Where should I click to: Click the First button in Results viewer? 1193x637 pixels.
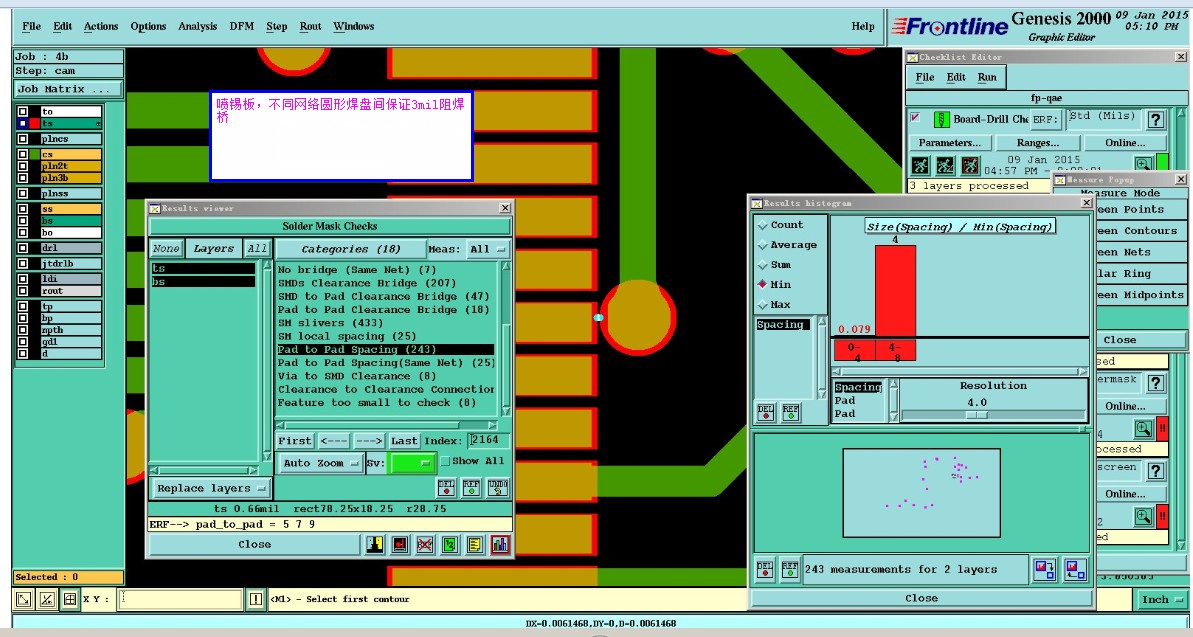[x=294, y=441]
